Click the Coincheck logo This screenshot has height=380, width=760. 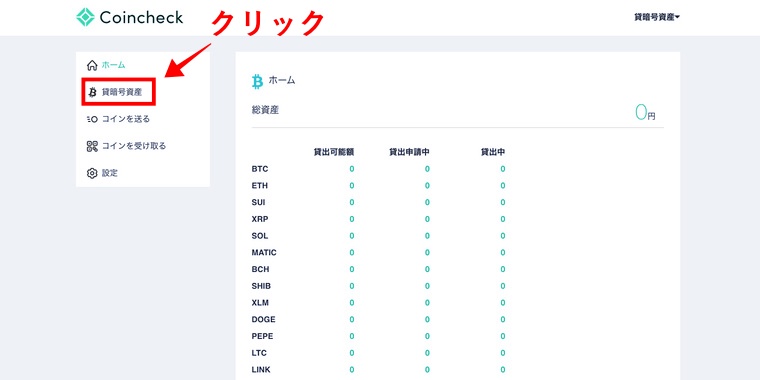pos(129,17)
